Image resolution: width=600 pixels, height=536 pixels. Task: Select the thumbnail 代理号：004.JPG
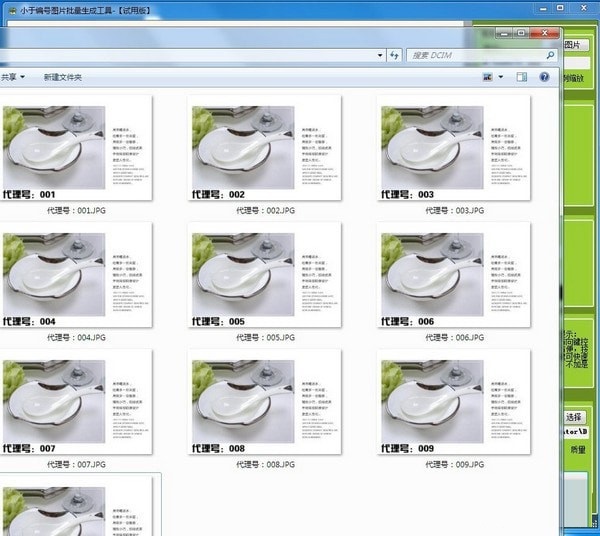(75, 275)
